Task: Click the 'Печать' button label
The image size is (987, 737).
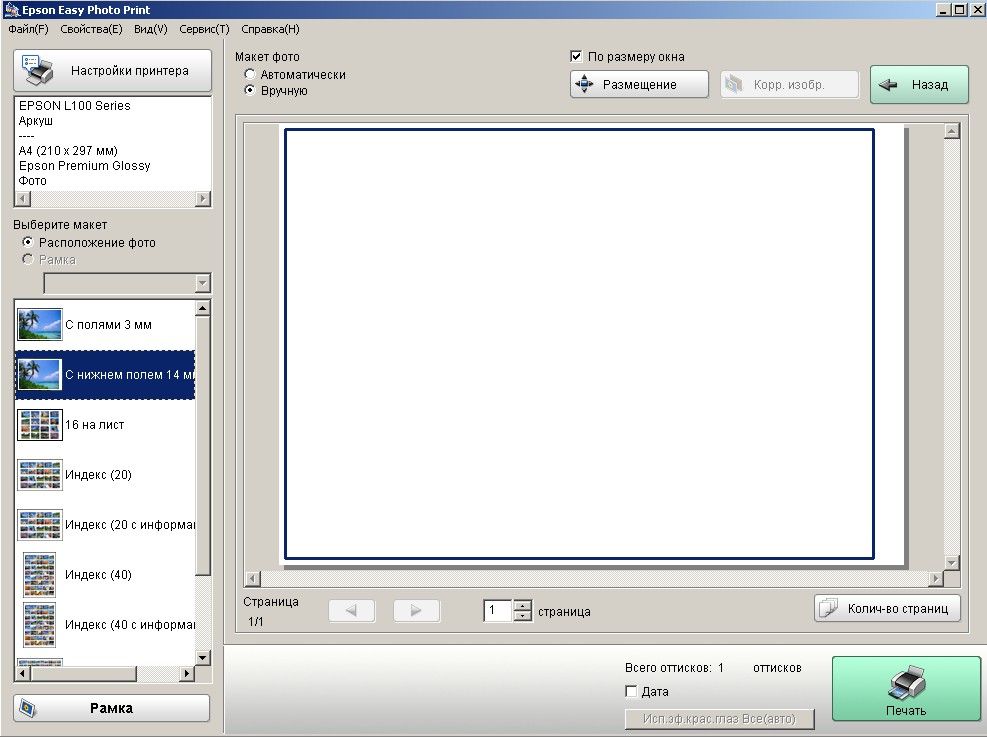Action: click(x=906, y=711)
